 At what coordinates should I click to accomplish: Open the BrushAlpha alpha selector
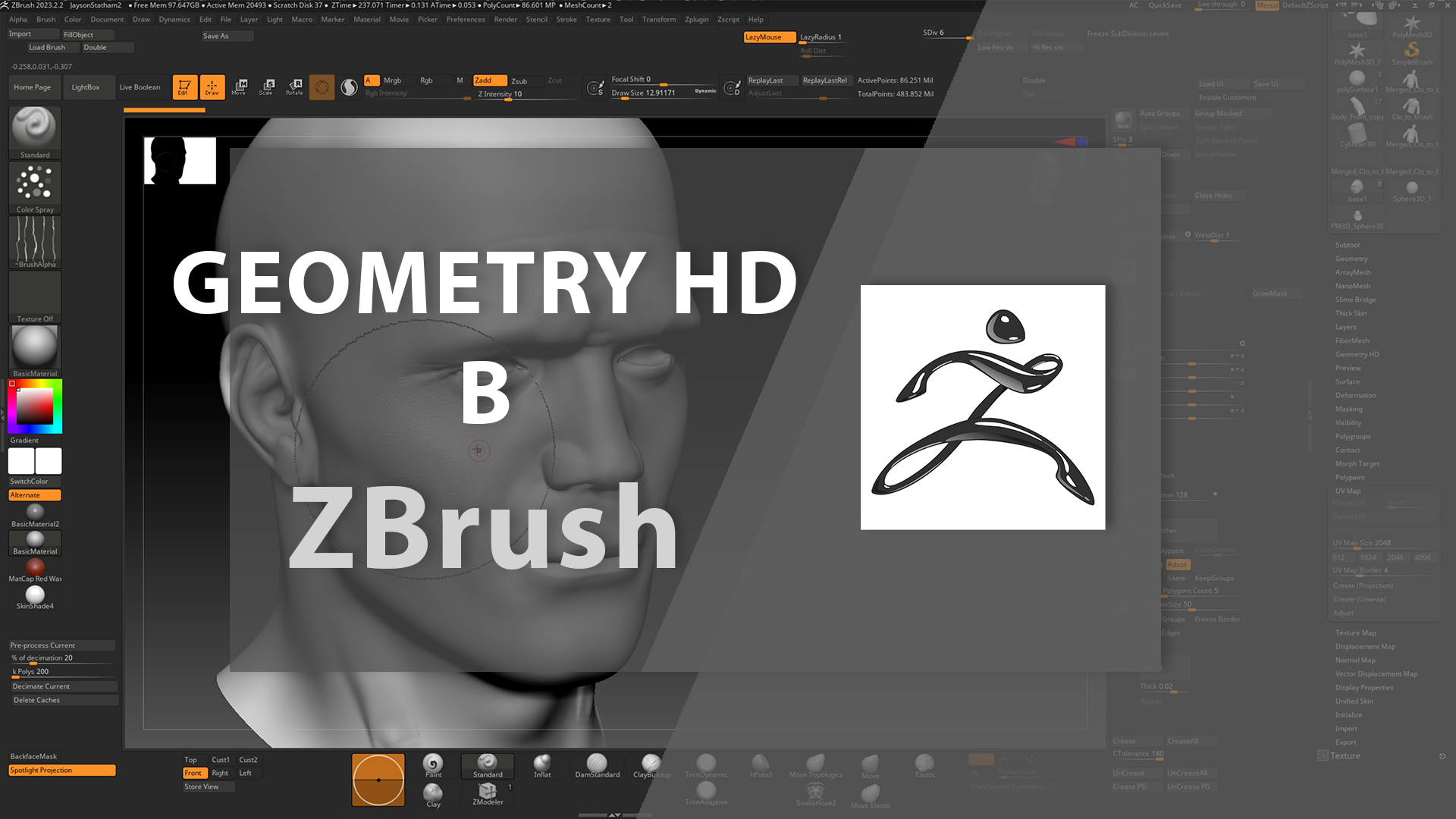(x=35, y=242)
